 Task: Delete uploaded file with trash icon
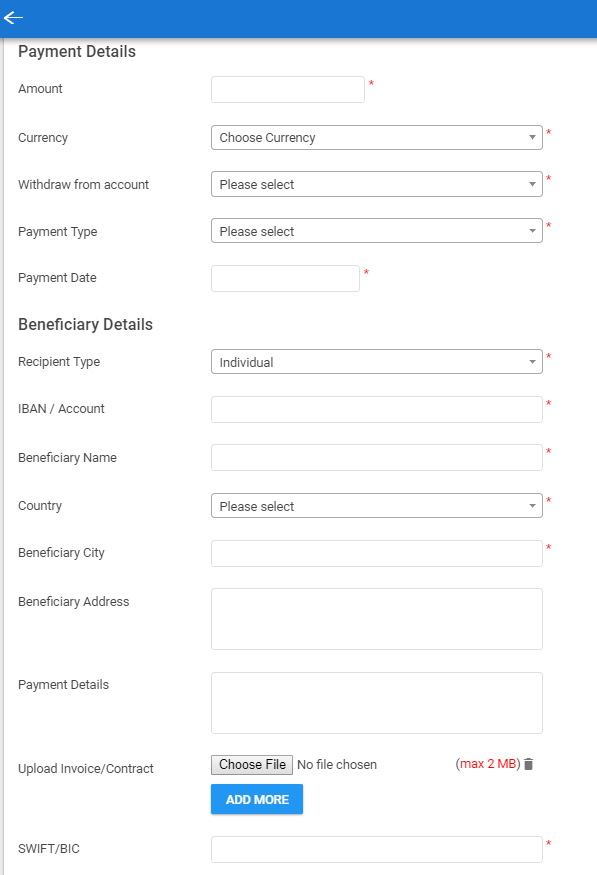(528, 765)
